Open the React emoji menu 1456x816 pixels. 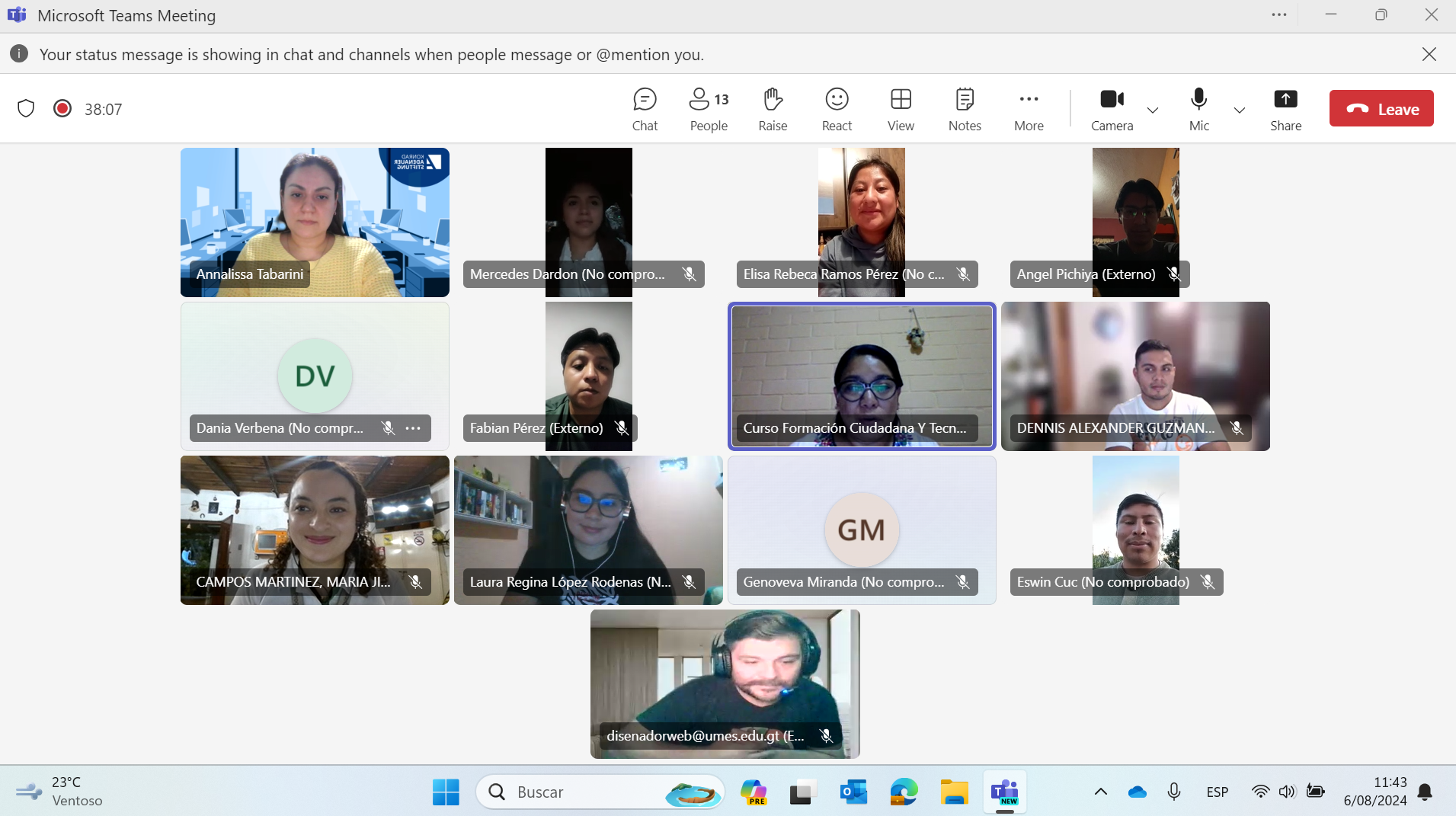click(836, 109)
